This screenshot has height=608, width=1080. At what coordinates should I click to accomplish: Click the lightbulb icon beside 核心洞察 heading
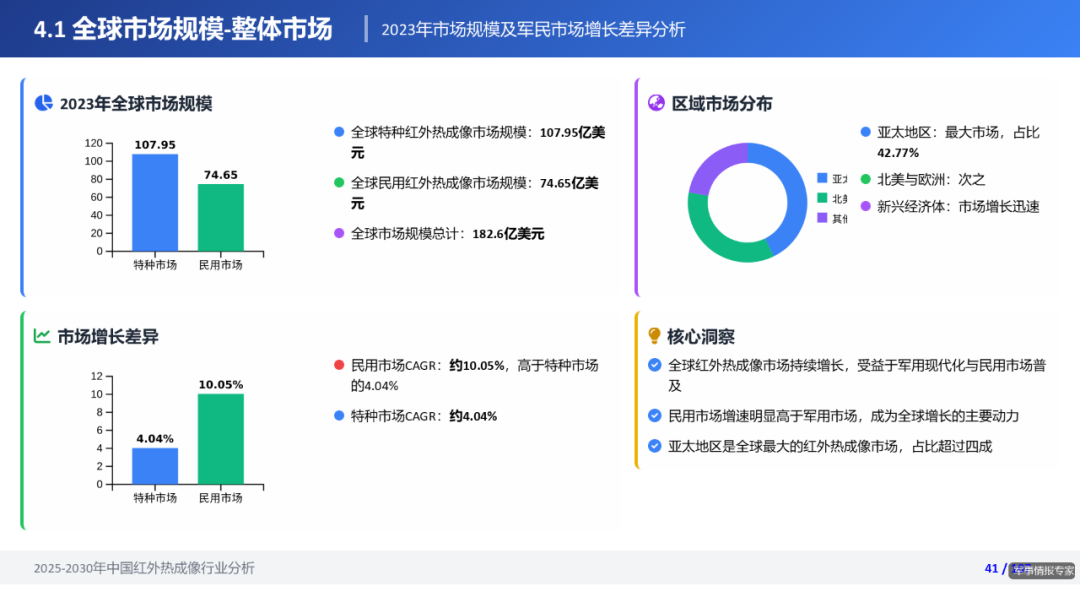[654, 337]
